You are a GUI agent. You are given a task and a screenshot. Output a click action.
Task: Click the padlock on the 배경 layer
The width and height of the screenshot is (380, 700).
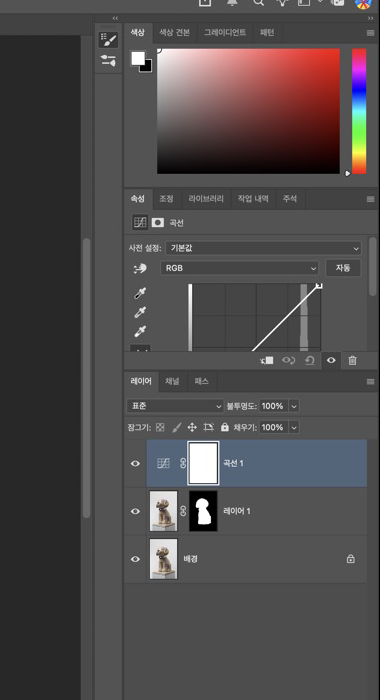(351, 558)
